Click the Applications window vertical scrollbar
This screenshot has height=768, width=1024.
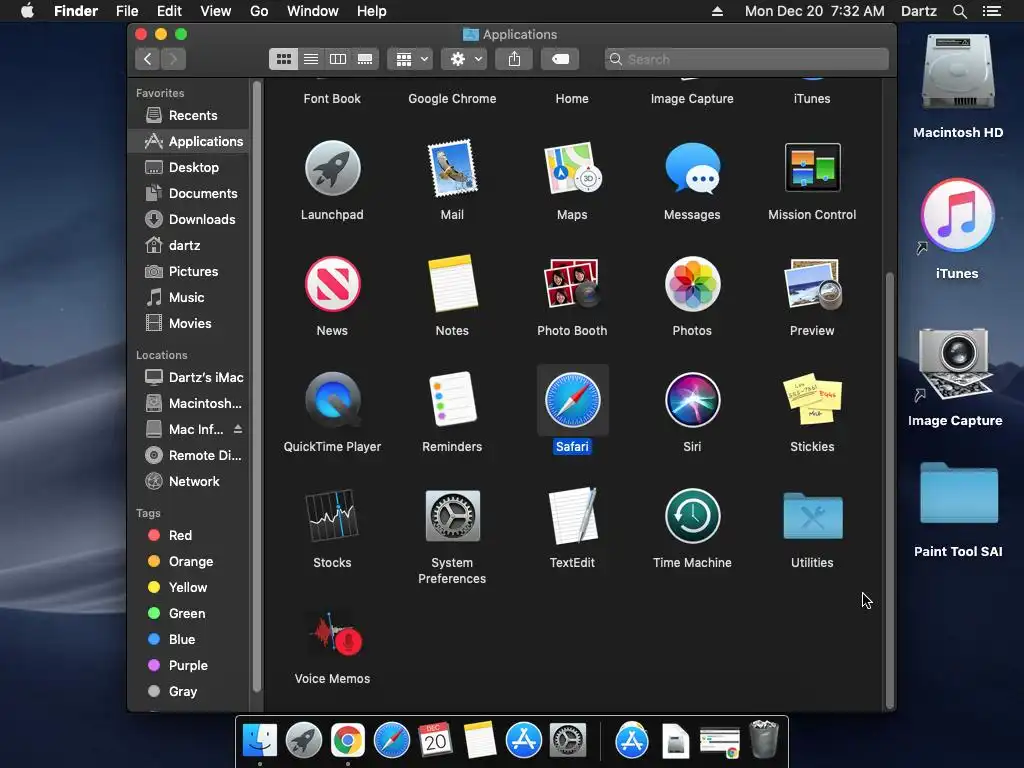pyautogui.click(x=889, y=490)
